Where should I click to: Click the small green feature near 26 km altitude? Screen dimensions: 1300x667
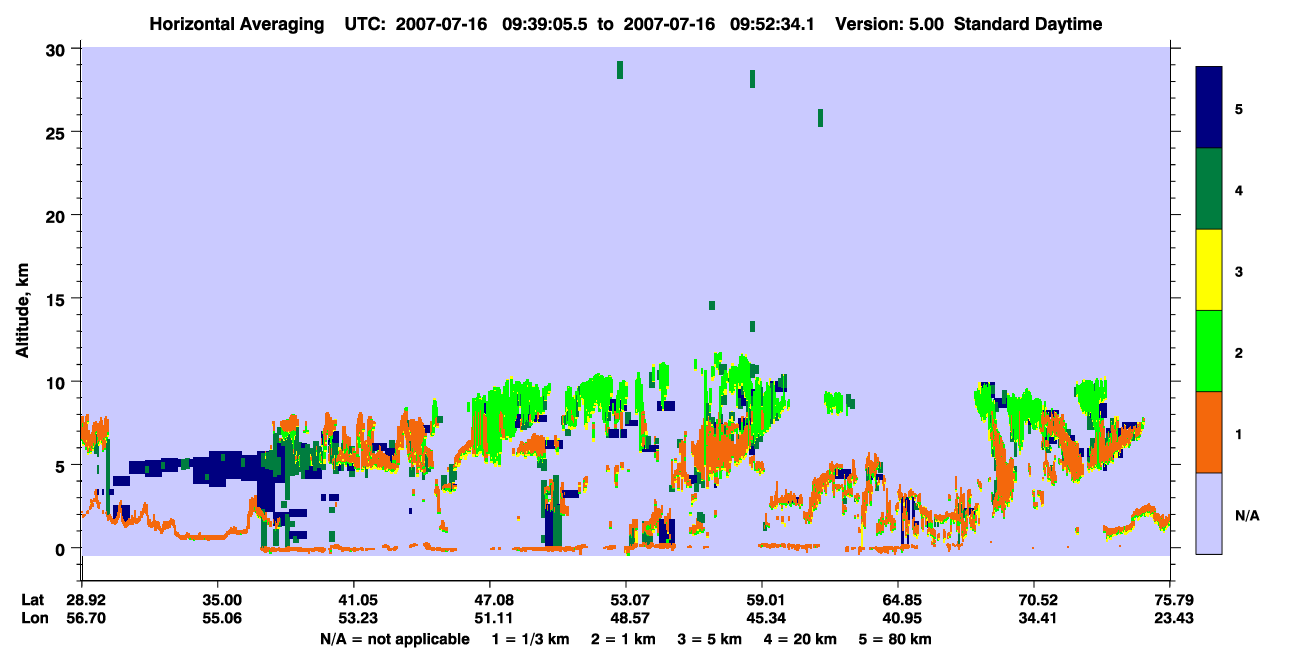(x=820, y=118)
